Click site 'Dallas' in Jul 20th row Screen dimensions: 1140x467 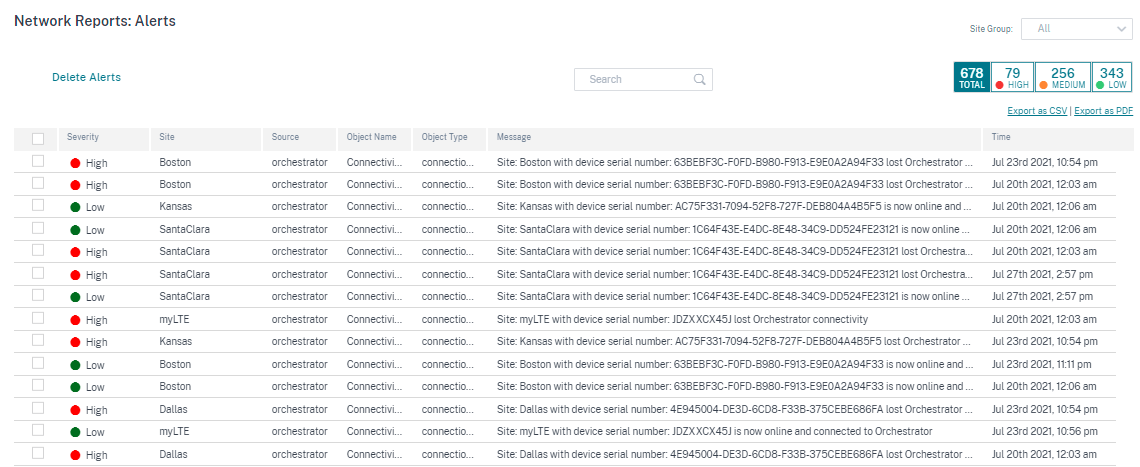(173, 454)
